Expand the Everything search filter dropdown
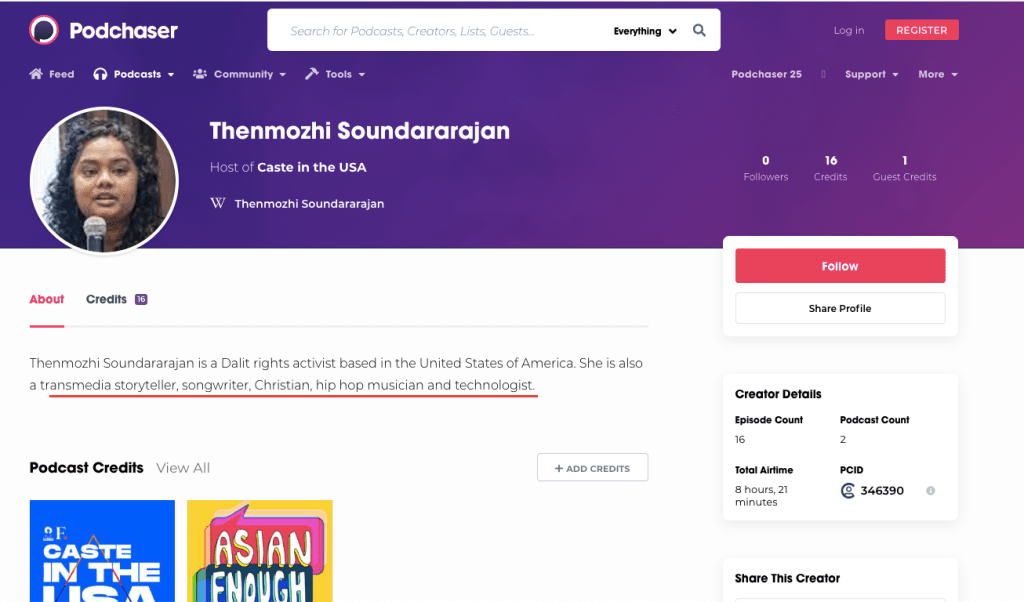 [645, 31]
